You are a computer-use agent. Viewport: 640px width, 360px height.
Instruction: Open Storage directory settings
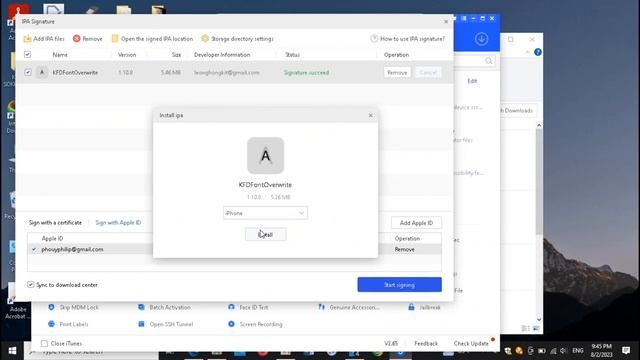(x=238, y=39)
